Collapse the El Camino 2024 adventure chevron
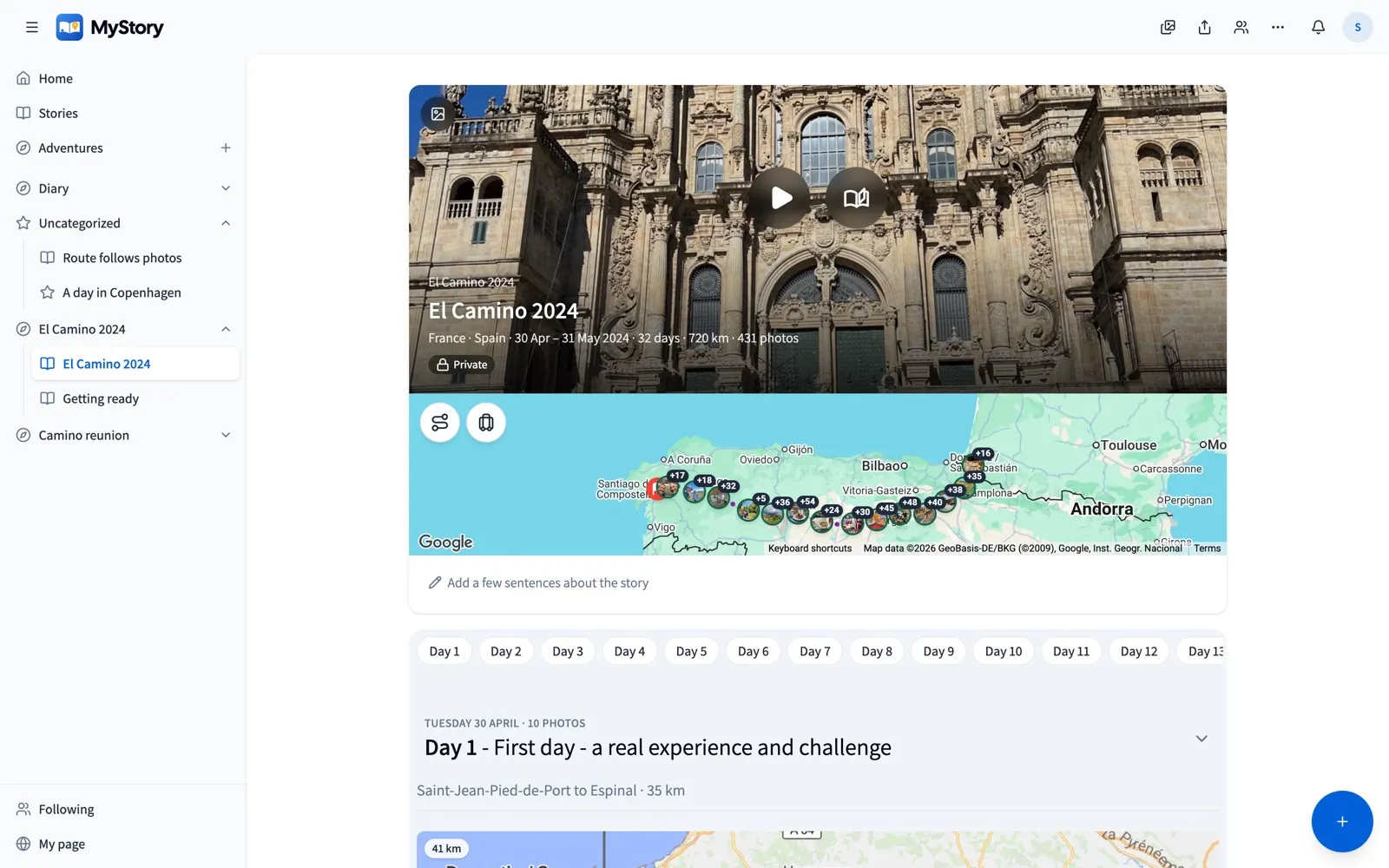This screenshot has height=868, width=1389. (x=226, y=329)
